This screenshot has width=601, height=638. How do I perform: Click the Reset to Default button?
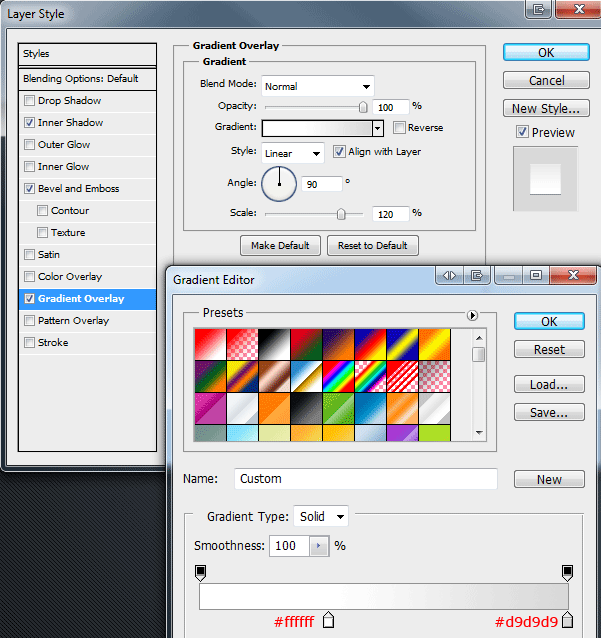(x=373, y=245)
